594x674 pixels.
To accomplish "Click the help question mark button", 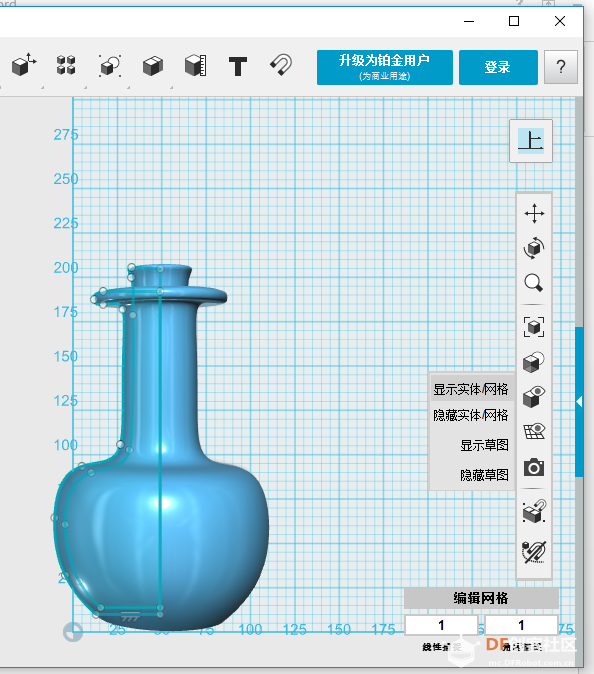I will tap(560, 67).
